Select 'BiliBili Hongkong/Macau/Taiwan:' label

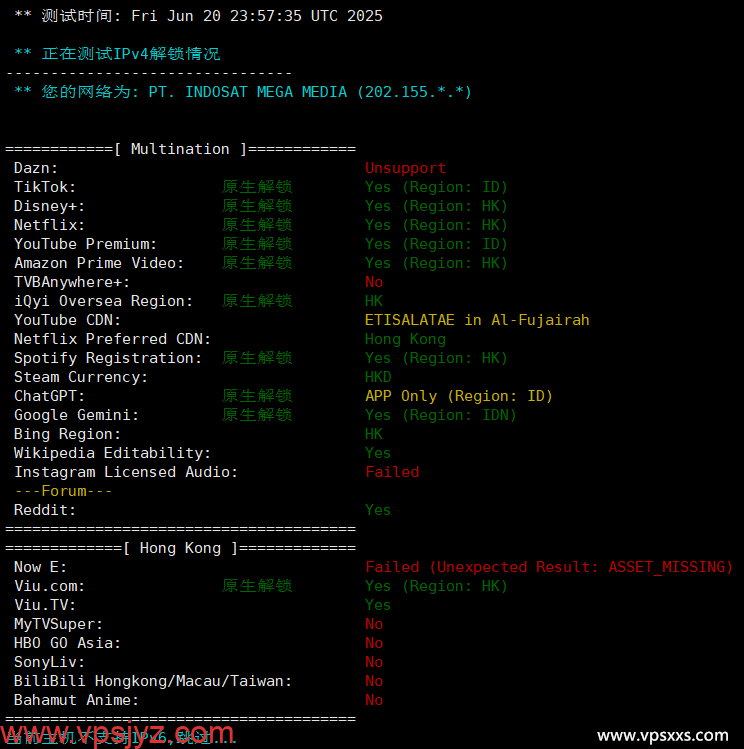(x=153, y=681)
